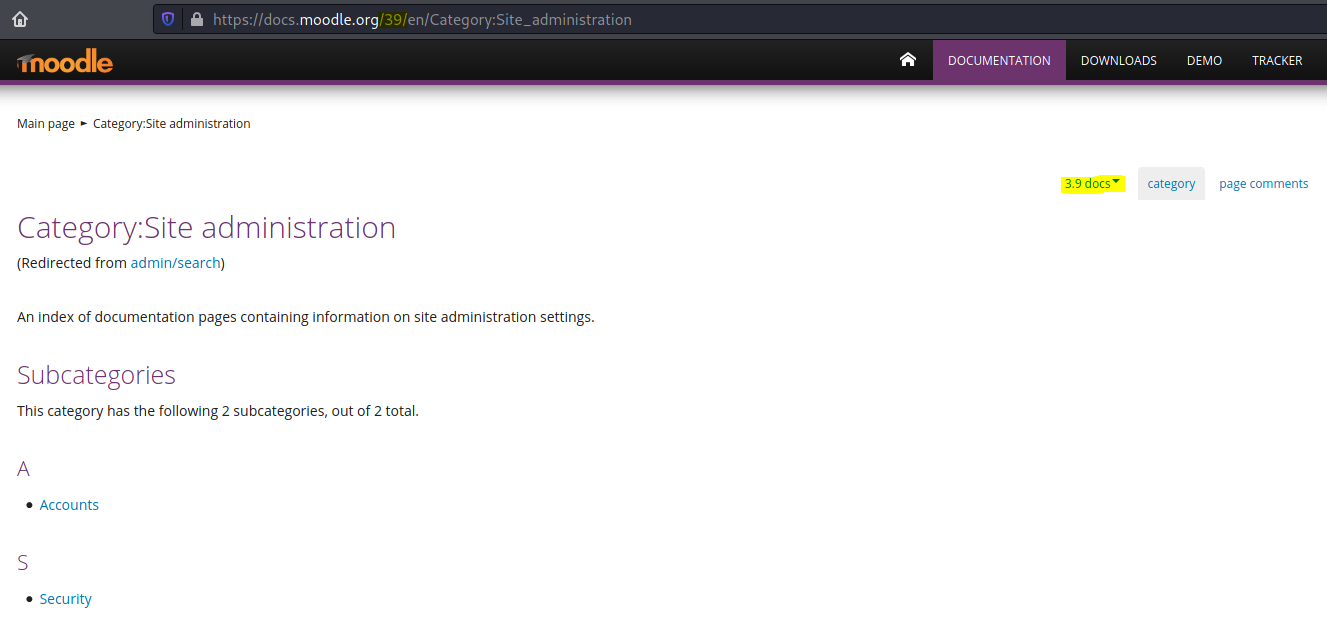Go to Moodle home via house icon

[x=907, y=60]
